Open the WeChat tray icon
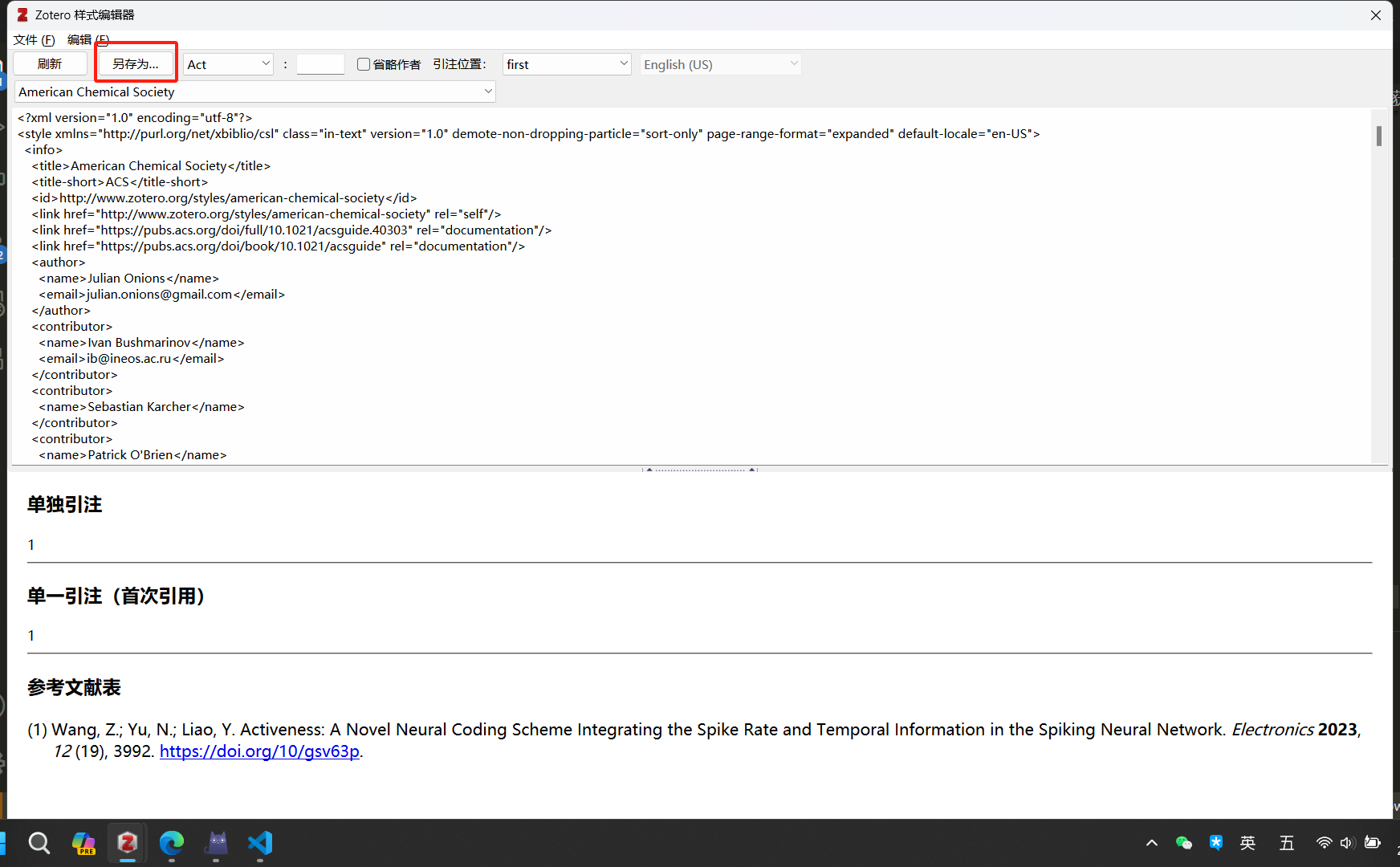The image size is (1400, 867). click(1183, 842)
